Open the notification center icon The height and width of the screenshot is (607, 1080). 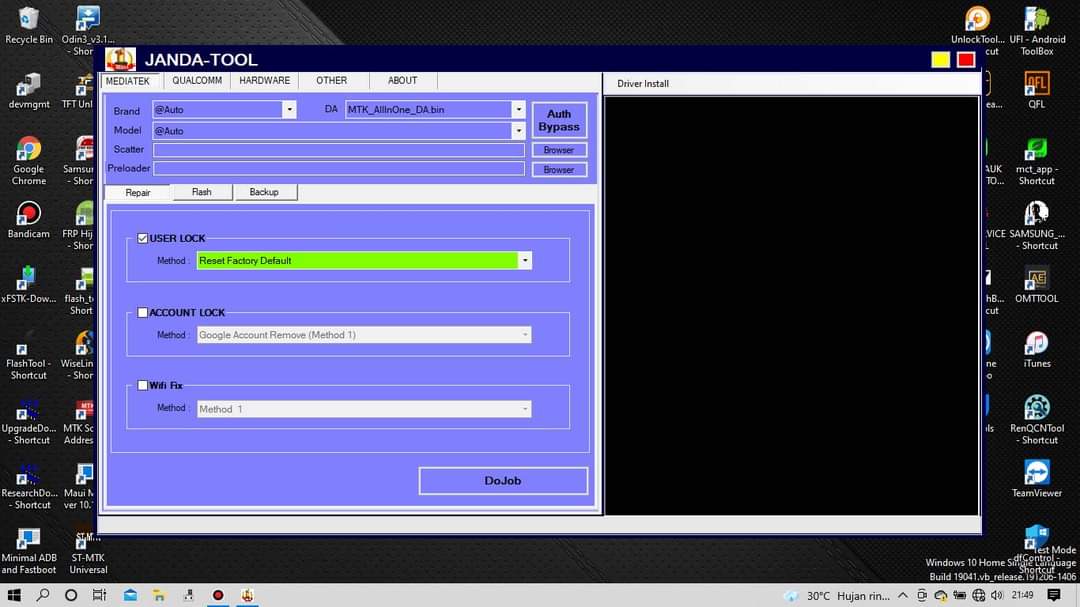[1054, 595]
